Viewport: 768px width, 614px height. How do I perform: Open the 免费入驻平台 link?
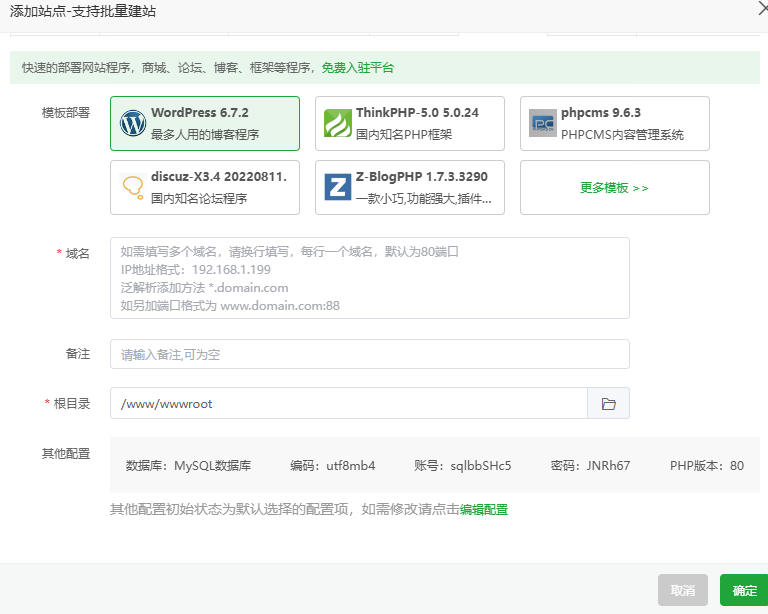coord(358,68)
